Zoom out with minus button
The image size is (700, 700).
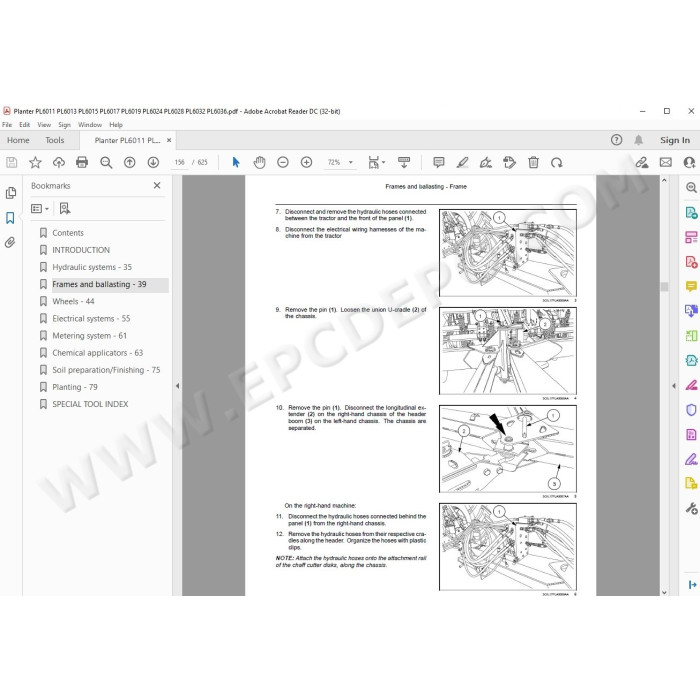click(x=283, y=162)
